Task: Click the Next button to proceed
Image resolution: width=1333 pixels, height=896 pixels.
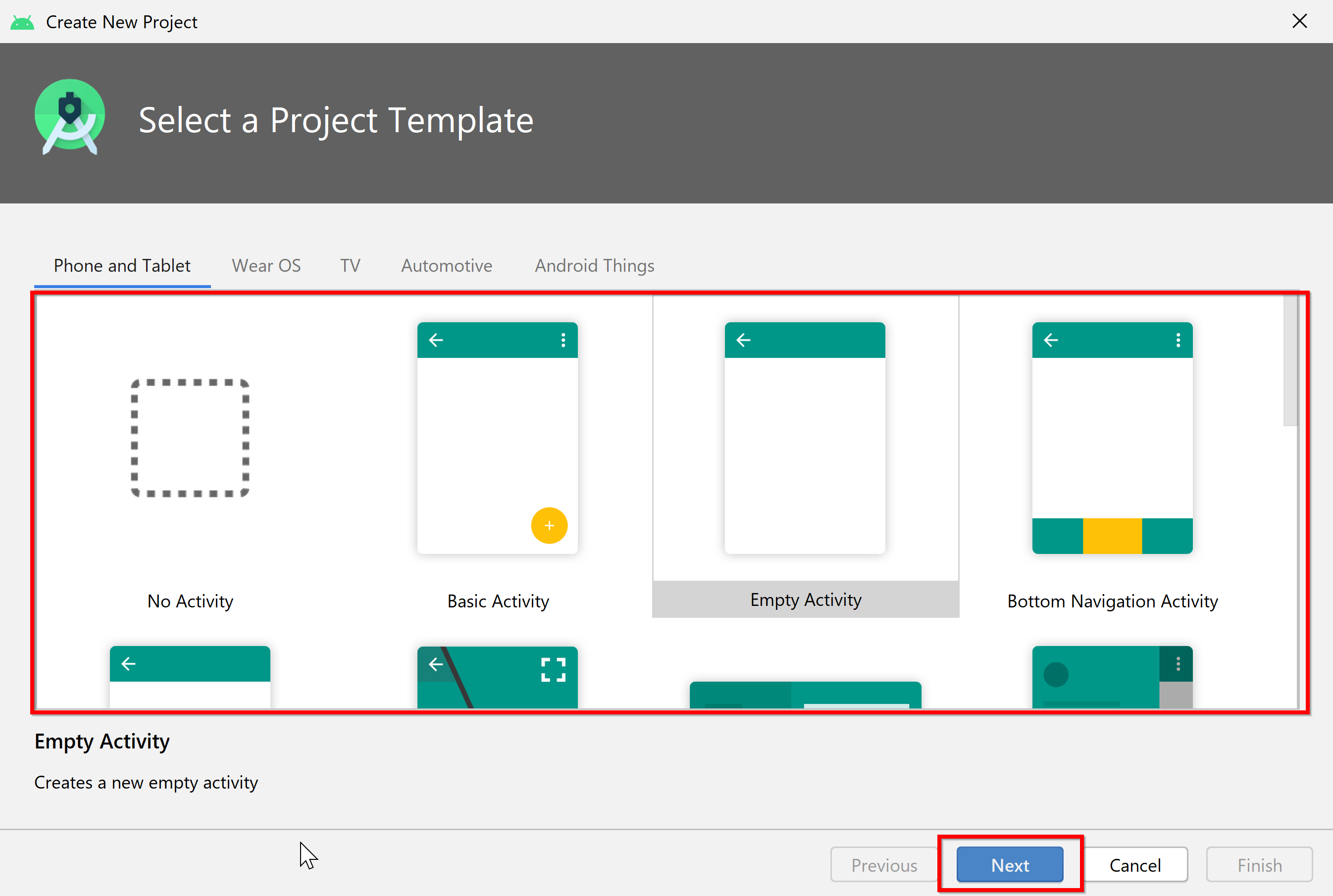Action: tap(1010, 861)
